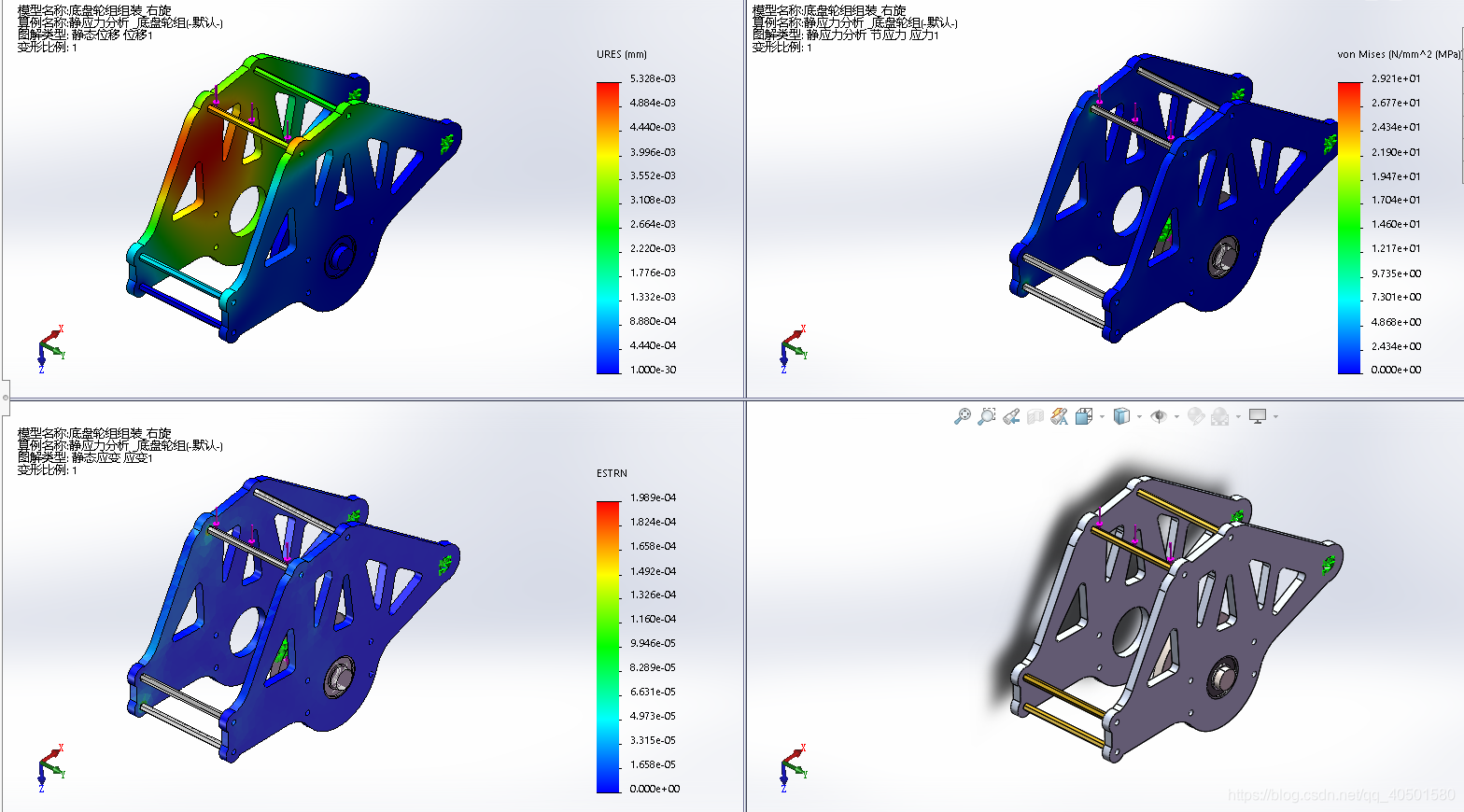The height and width of the screenshot is (812, 1464).
Task: Toggle the Section View icon
Action: point(1035,416)
